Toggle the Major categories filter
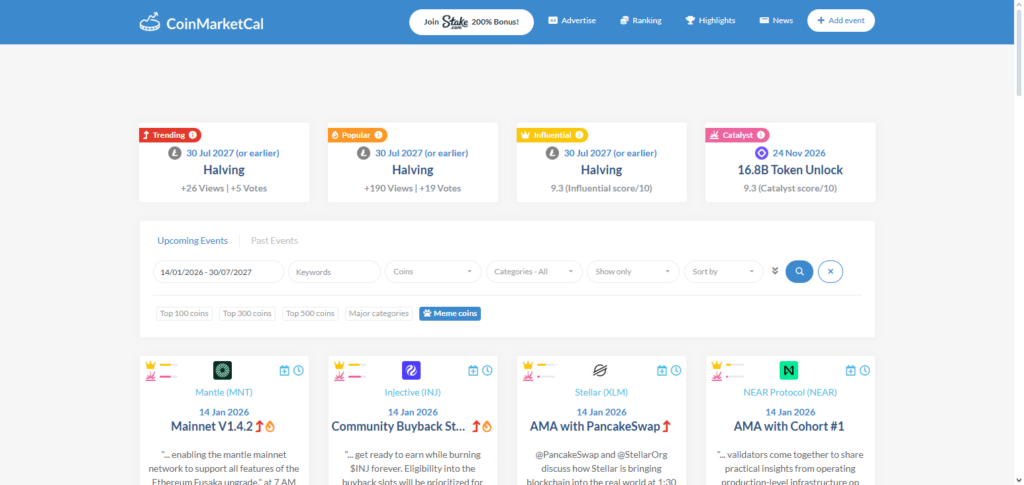 click(x=379, y=313)
